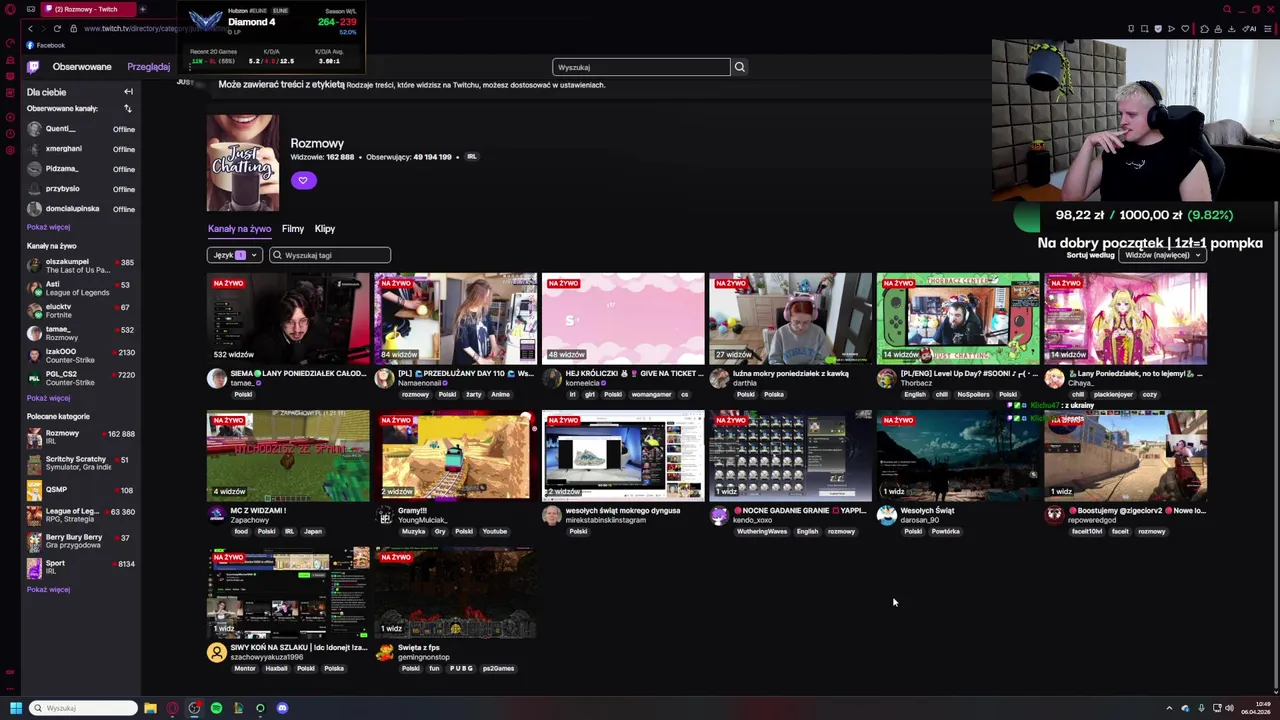
Task: Expand Pokaż więcej under live channels
Action: coord(48,398)
